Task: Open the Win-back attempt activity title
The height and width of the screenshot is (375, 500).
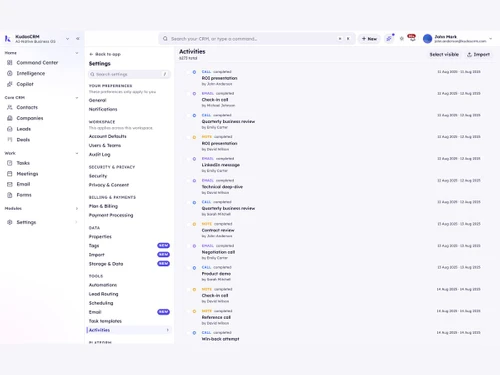Action: point(220,339)
